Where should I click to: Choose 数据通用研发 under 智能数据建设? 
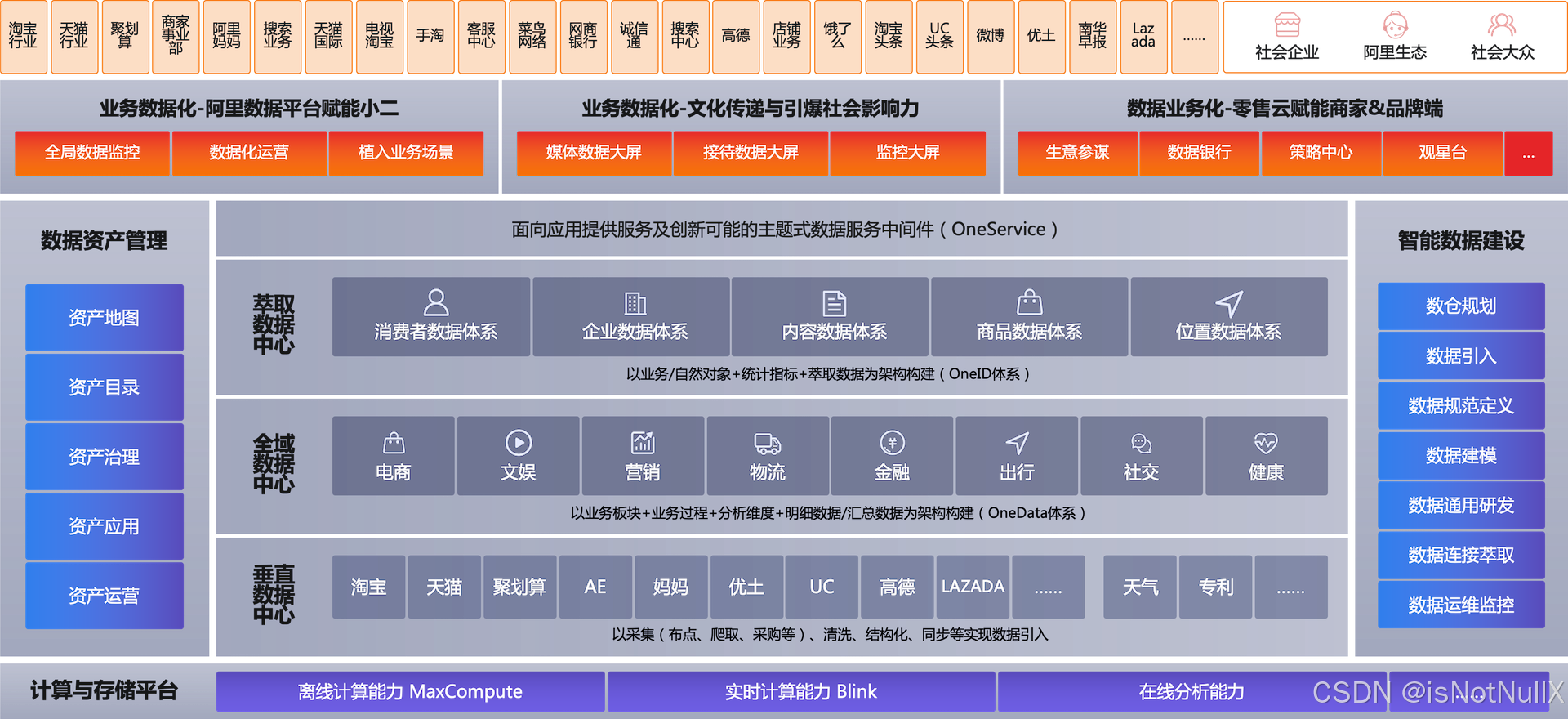coord(1461,506)
